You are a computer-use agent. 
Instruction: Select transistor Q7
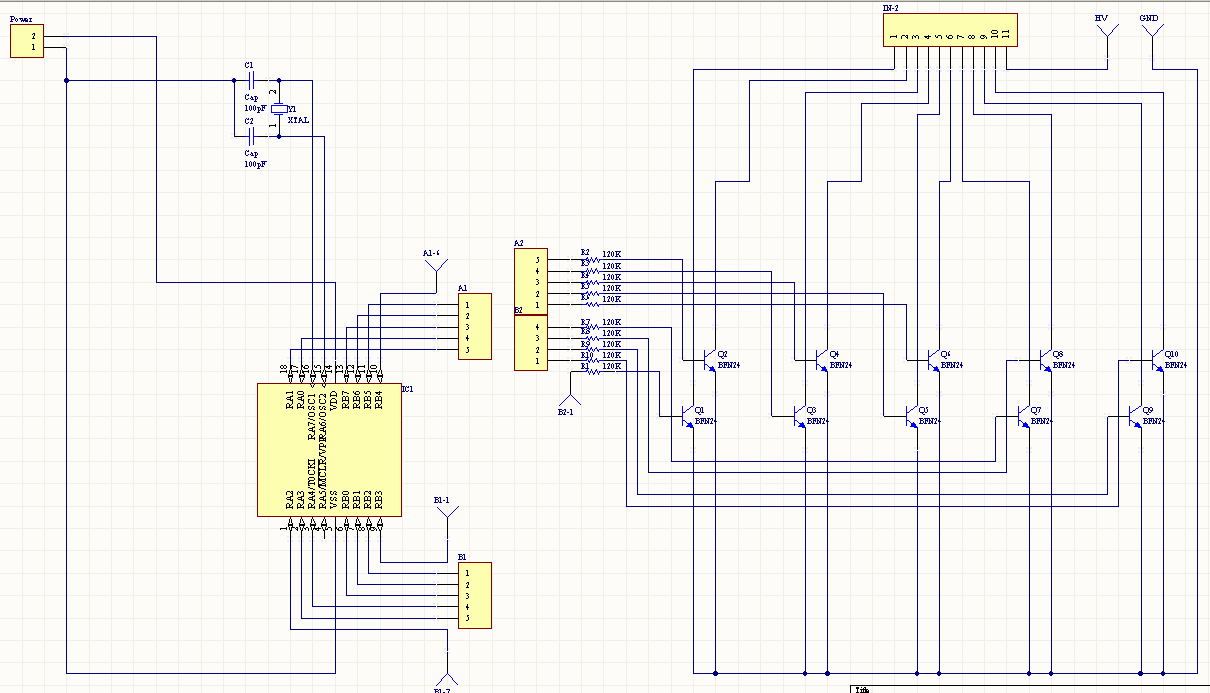[x=1023, y=416]
